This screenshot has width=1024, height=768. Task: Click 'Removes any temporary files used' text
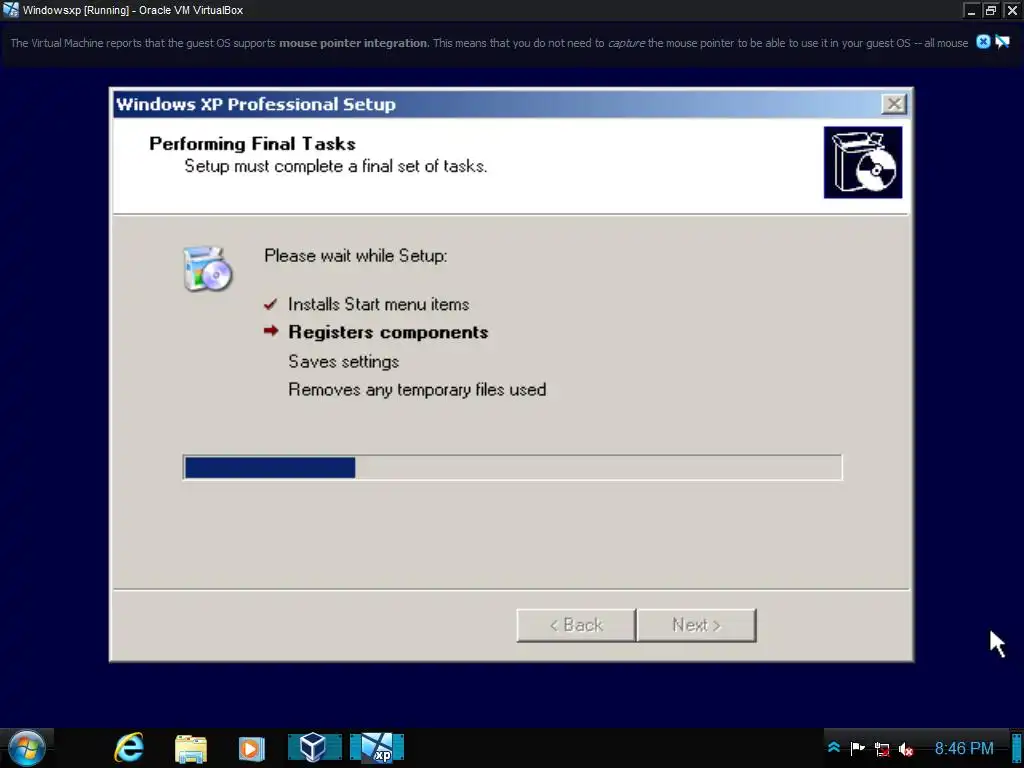[x=417, y=390]
